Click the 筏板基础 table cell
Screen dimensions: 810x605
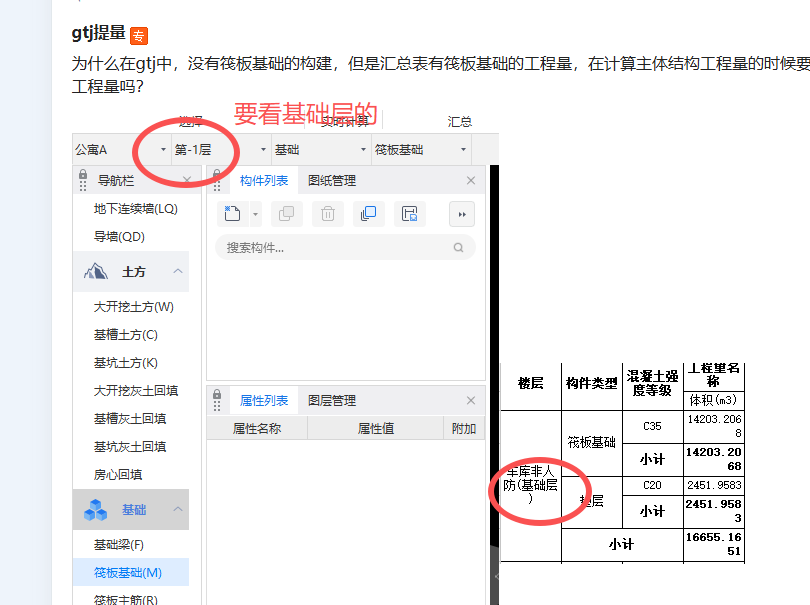[591, 443]
